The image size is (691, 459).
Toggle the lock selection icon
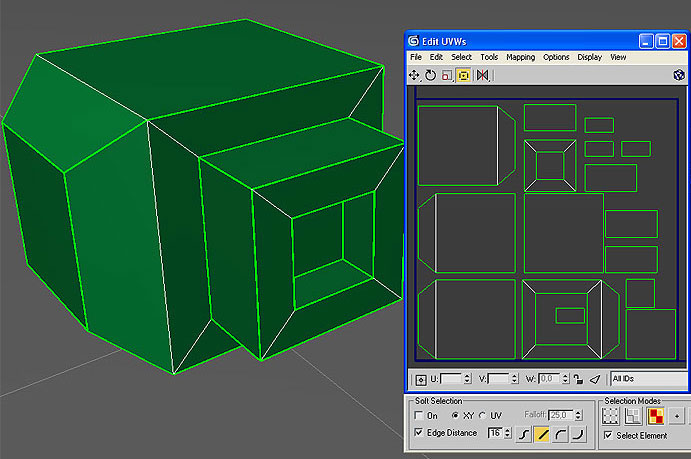pyautogui.click(x=578, y=379)
